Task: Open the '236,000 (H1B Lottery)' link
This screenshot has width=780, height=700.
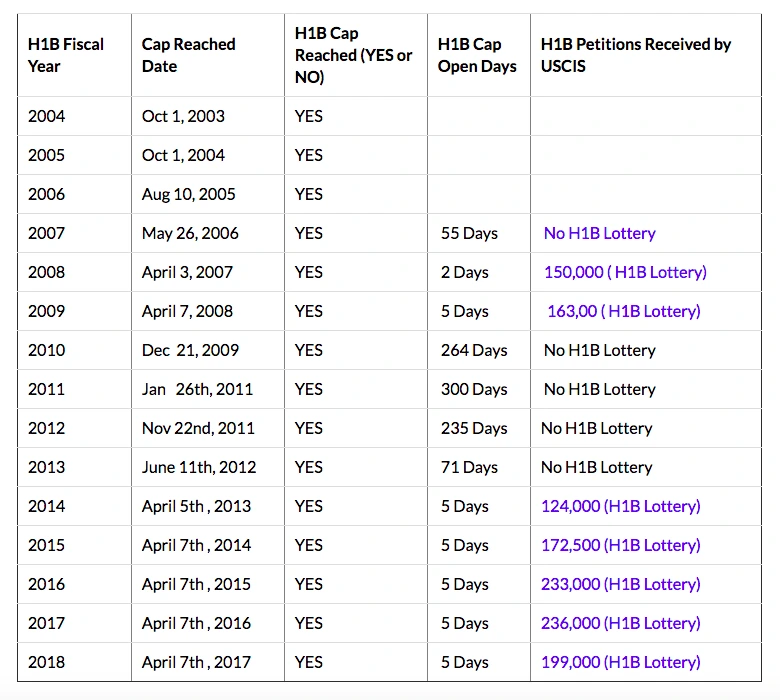Action: click(x=621, y=623)
